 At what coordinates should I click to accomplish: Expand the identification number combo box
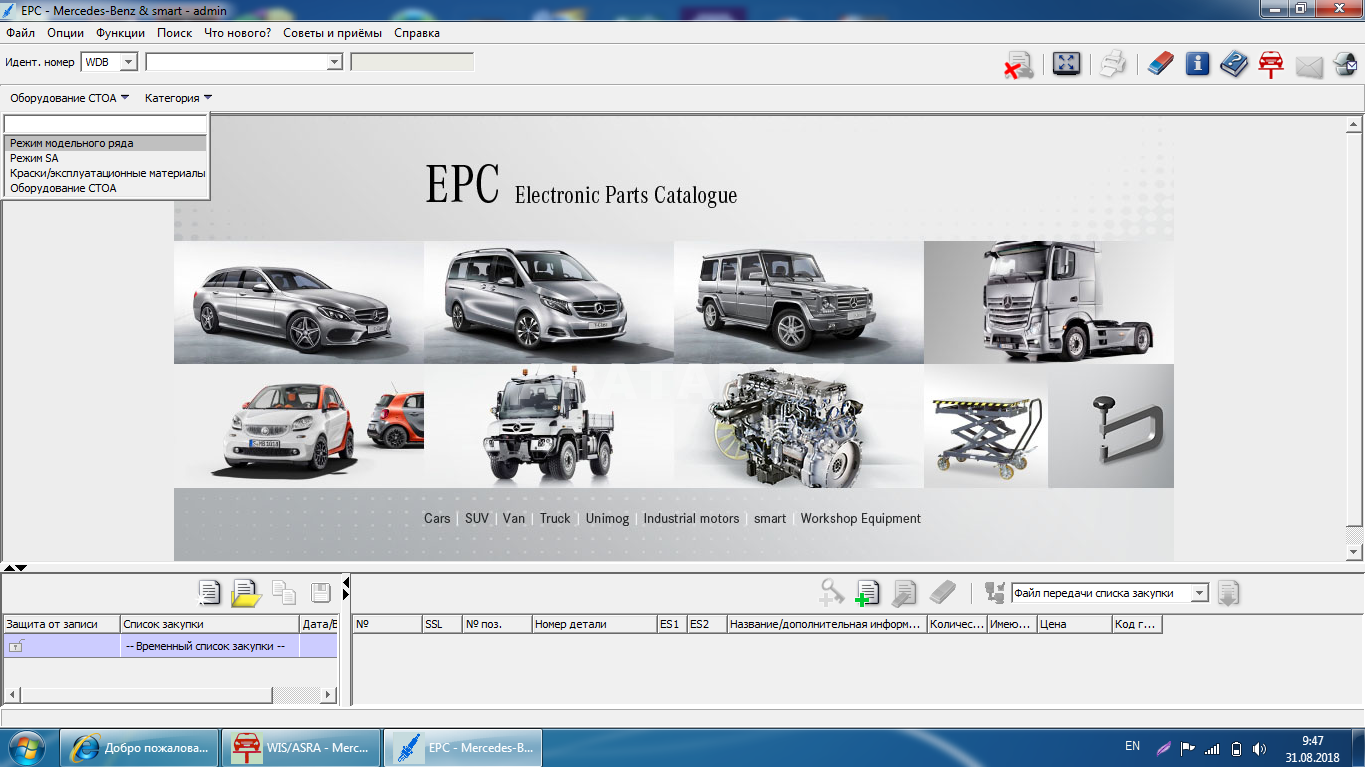tap(335, 62)
